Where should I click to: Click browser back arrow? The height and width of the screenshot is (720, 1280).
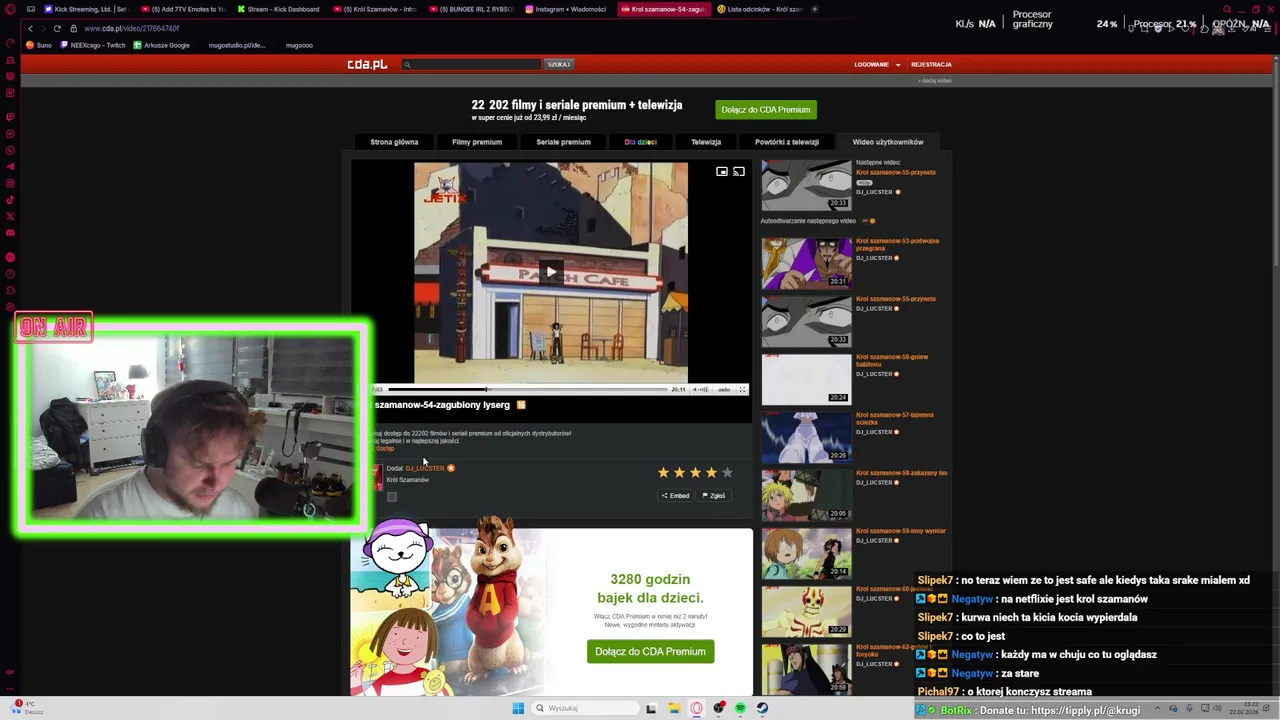(x=31, y=28)
